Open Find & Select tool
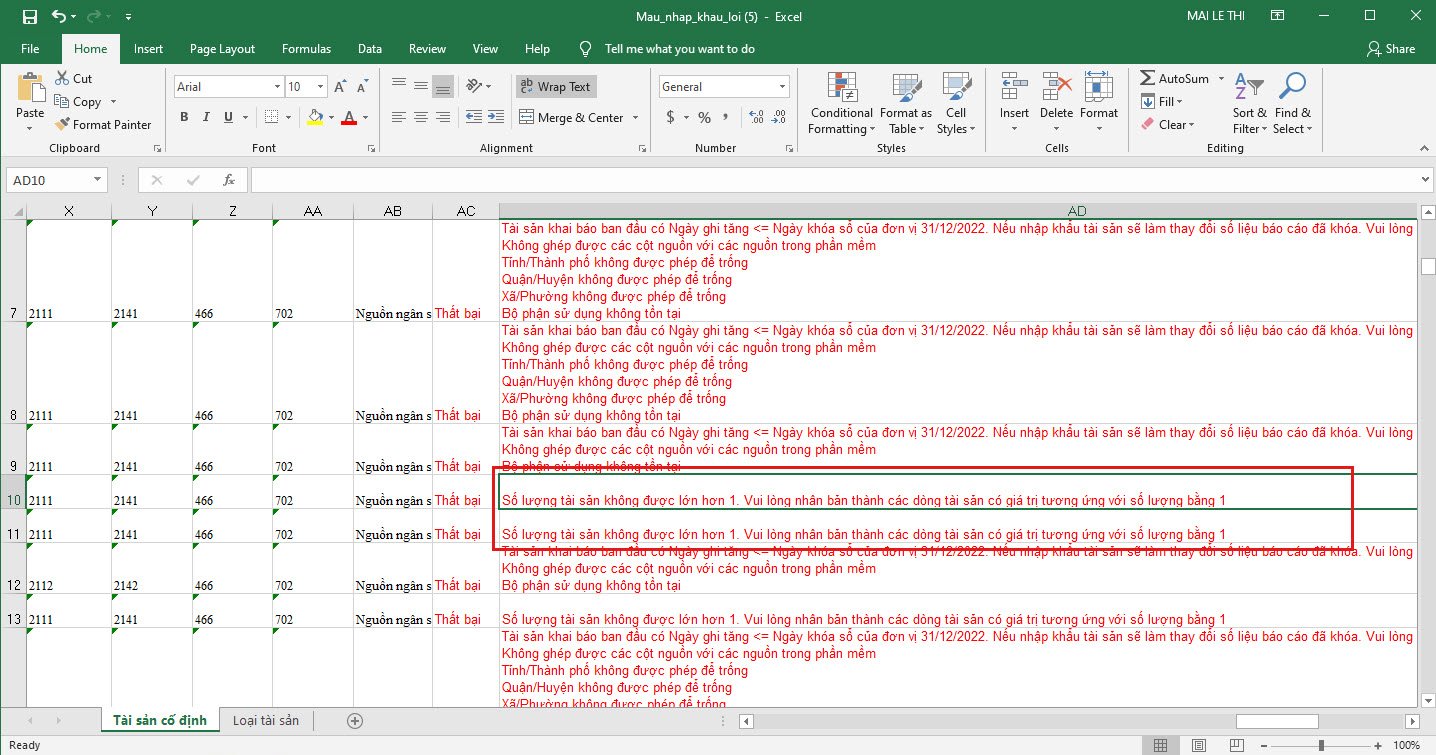This screenshot has width=1436, height=755. 1292,105
